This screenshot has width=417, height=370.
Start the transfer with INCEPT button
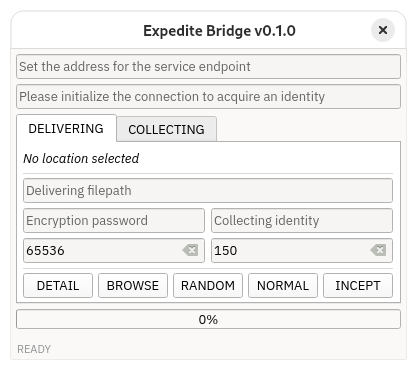[x=358, y=286]
